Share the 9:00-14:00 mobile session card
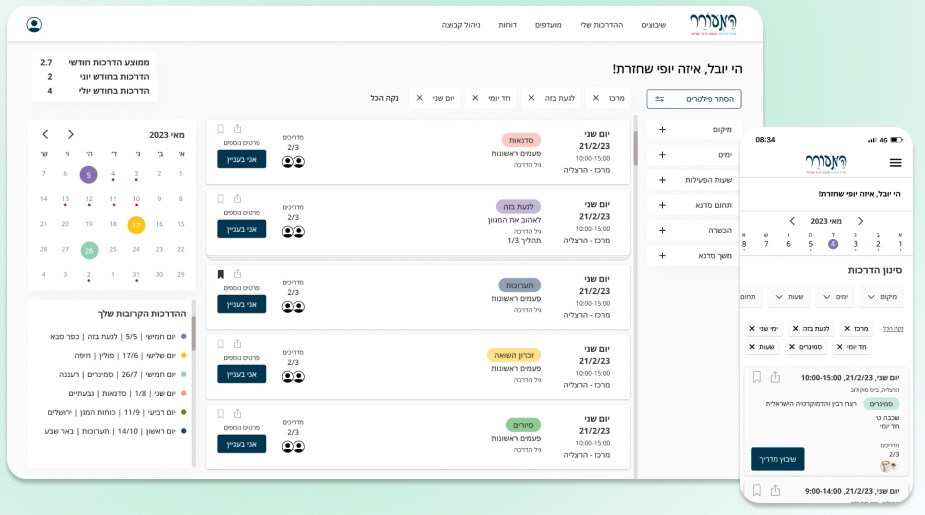 point(775,490)
